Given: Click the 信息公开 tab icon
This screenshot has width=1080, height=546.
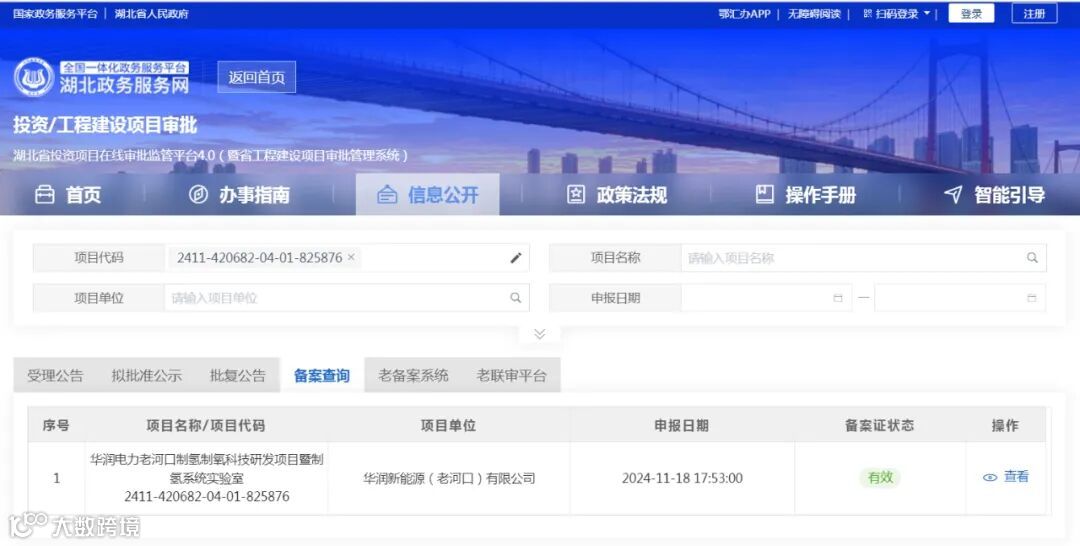Looking at the screenshot, I should tap(387, 195).
